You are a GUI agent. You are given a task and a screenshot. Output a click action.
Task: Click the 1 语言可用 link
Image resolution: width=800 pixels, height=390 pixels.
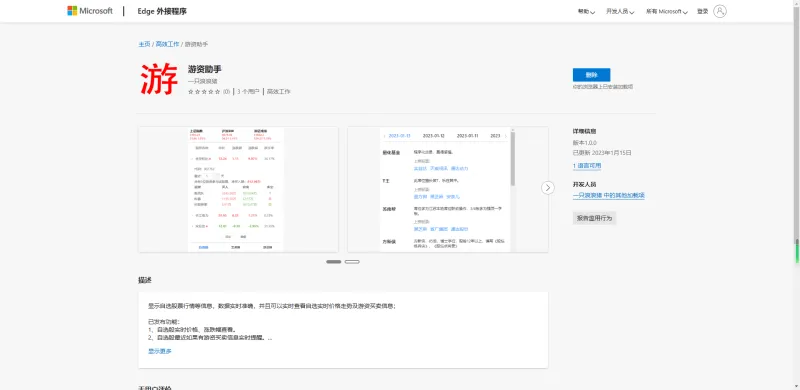(x=587, y=166)
